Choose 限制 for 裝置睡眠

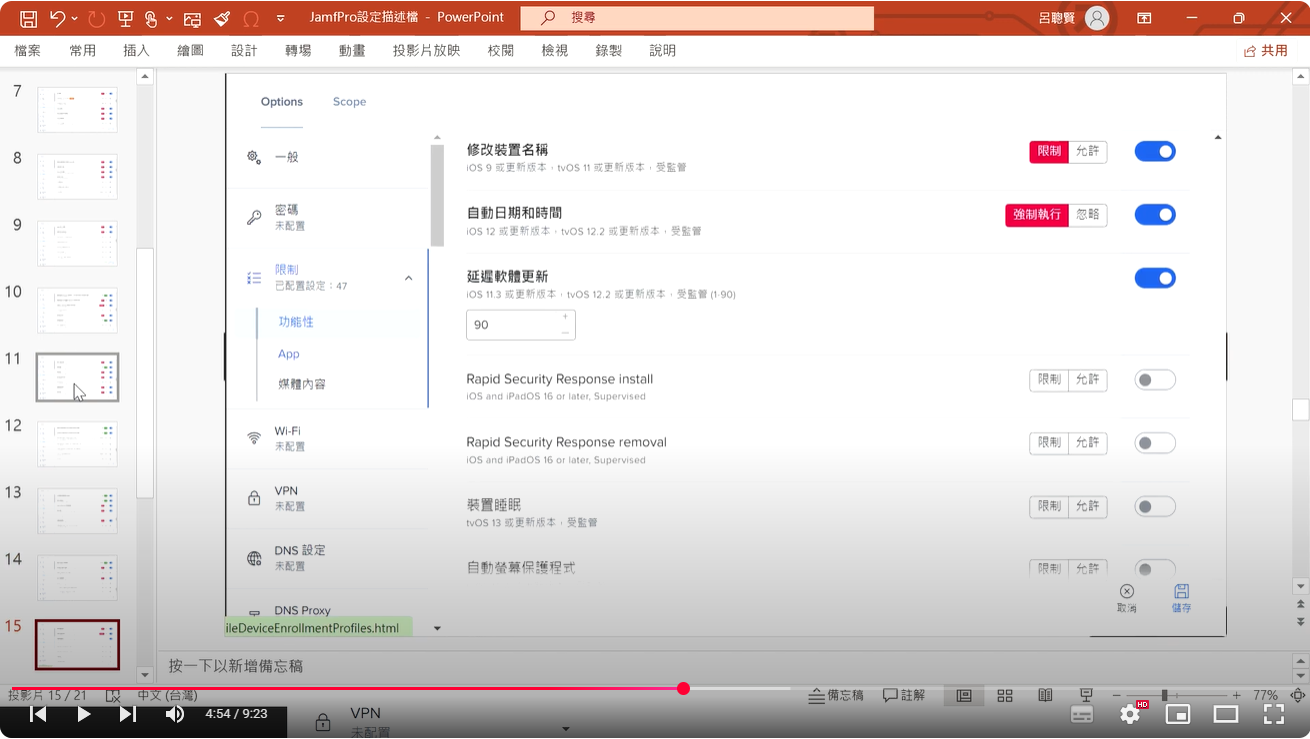1049,507
